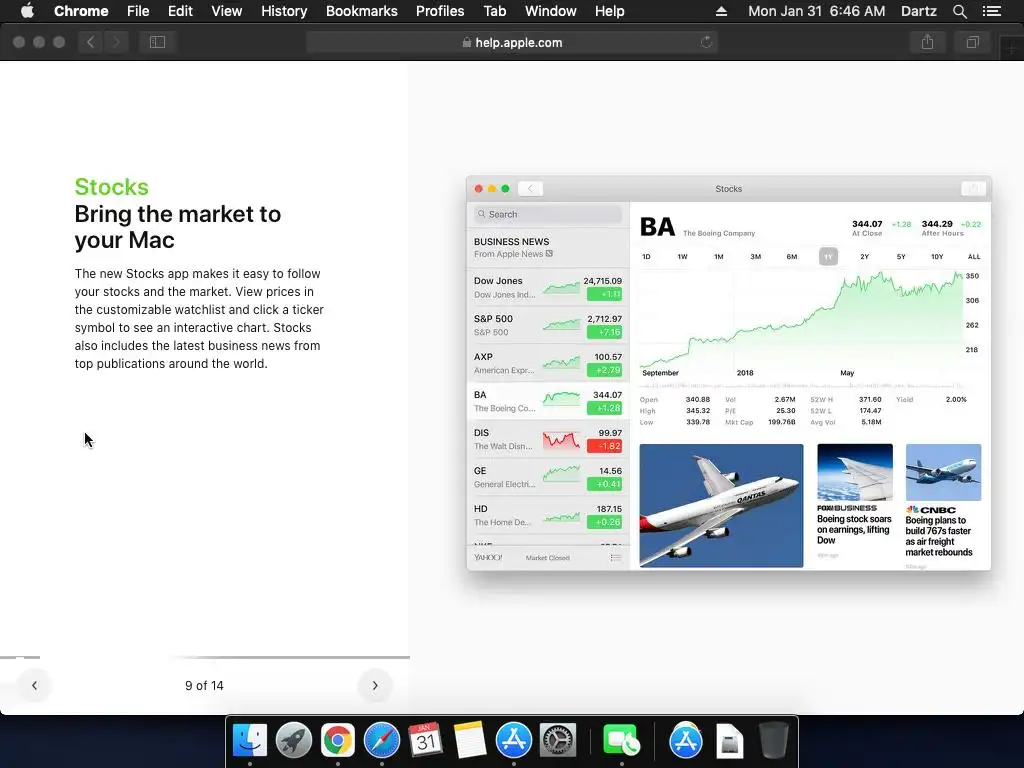The height and width of the screenshot is (768, 1024).
Task: Select the 1W chart range
Action: [682, 257]
